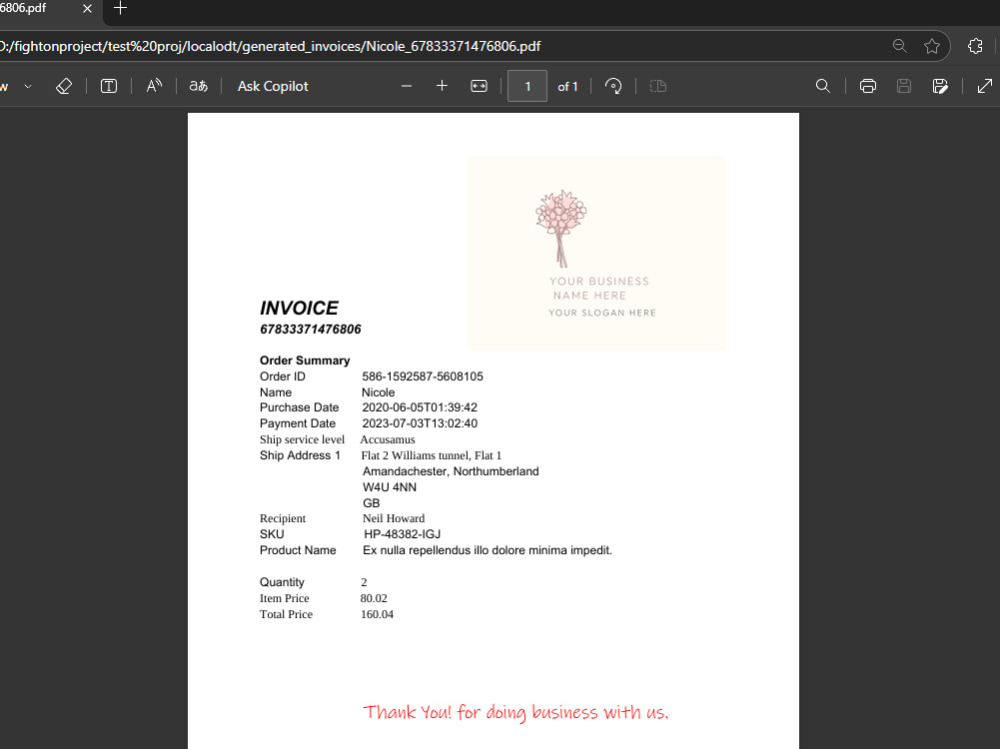Image resolution: width=1000 pixels, height=749 pixels.
Task: Enter full screen with the expand arrow icon
Action: click(x=985, y=86)
